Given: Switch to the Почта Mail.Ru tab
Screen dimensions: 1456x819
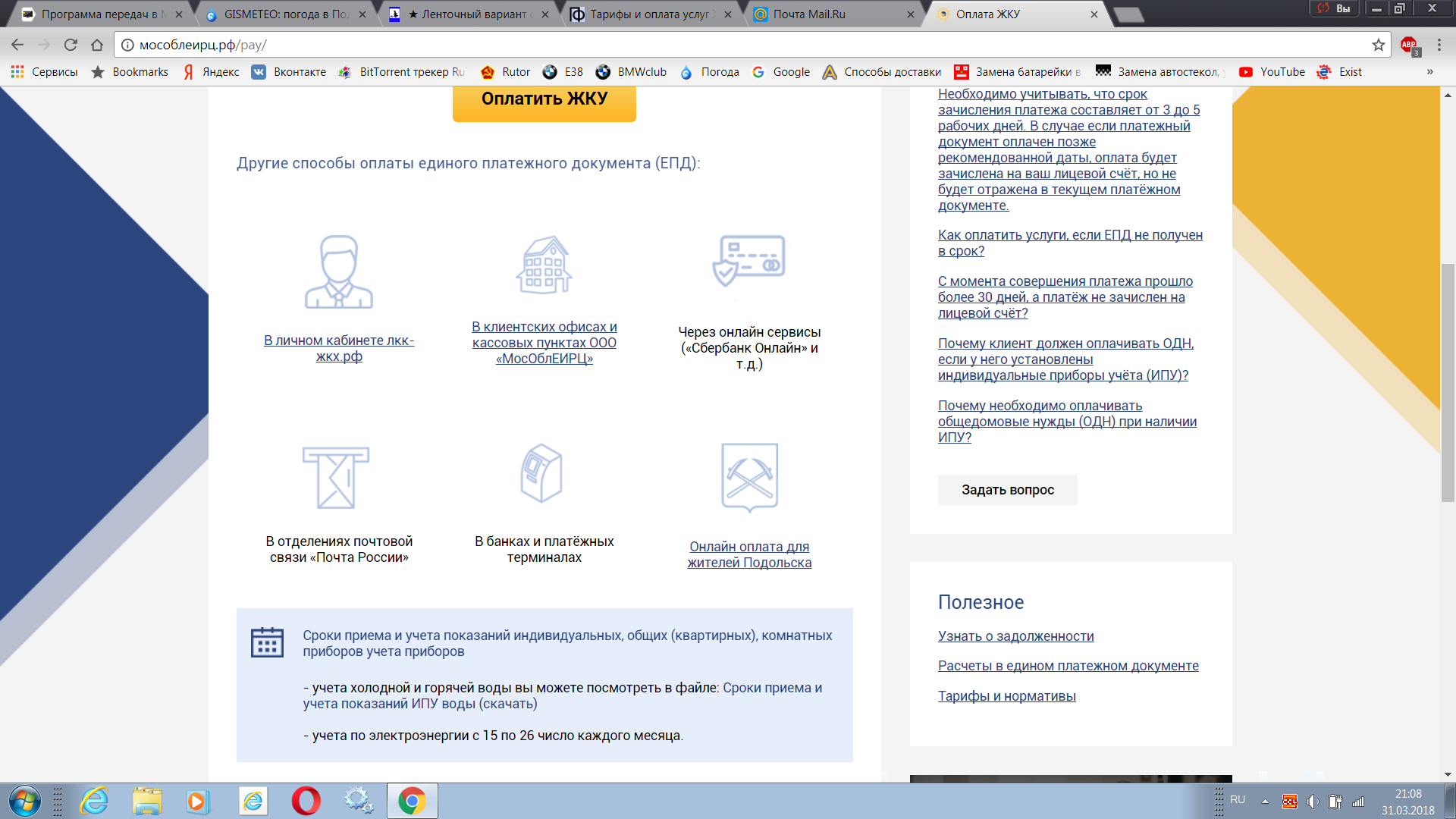Looking at the screenshot, I should [x=808, y=14].
